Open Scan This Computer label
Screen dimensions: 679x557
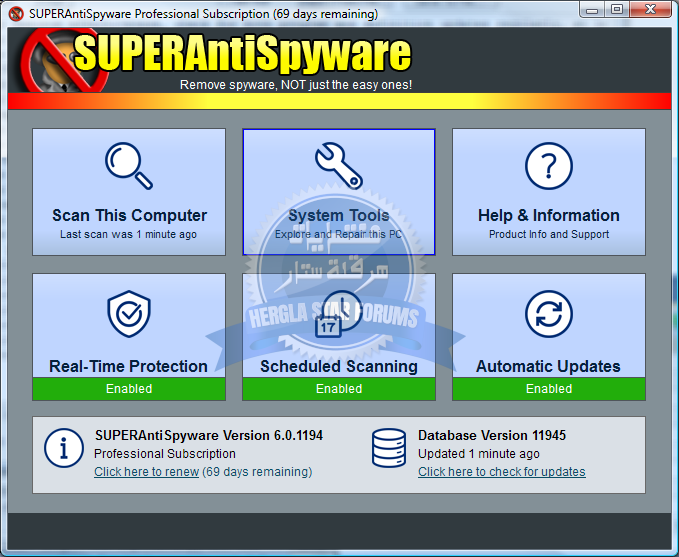[x=129, y=215]
